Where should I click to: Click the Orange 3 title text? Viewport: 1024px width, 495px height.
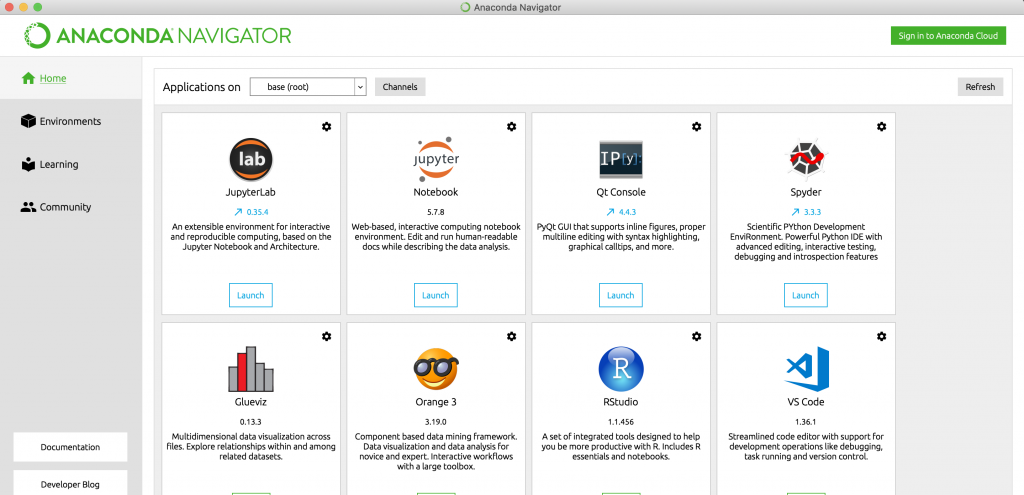coord(436,402)
